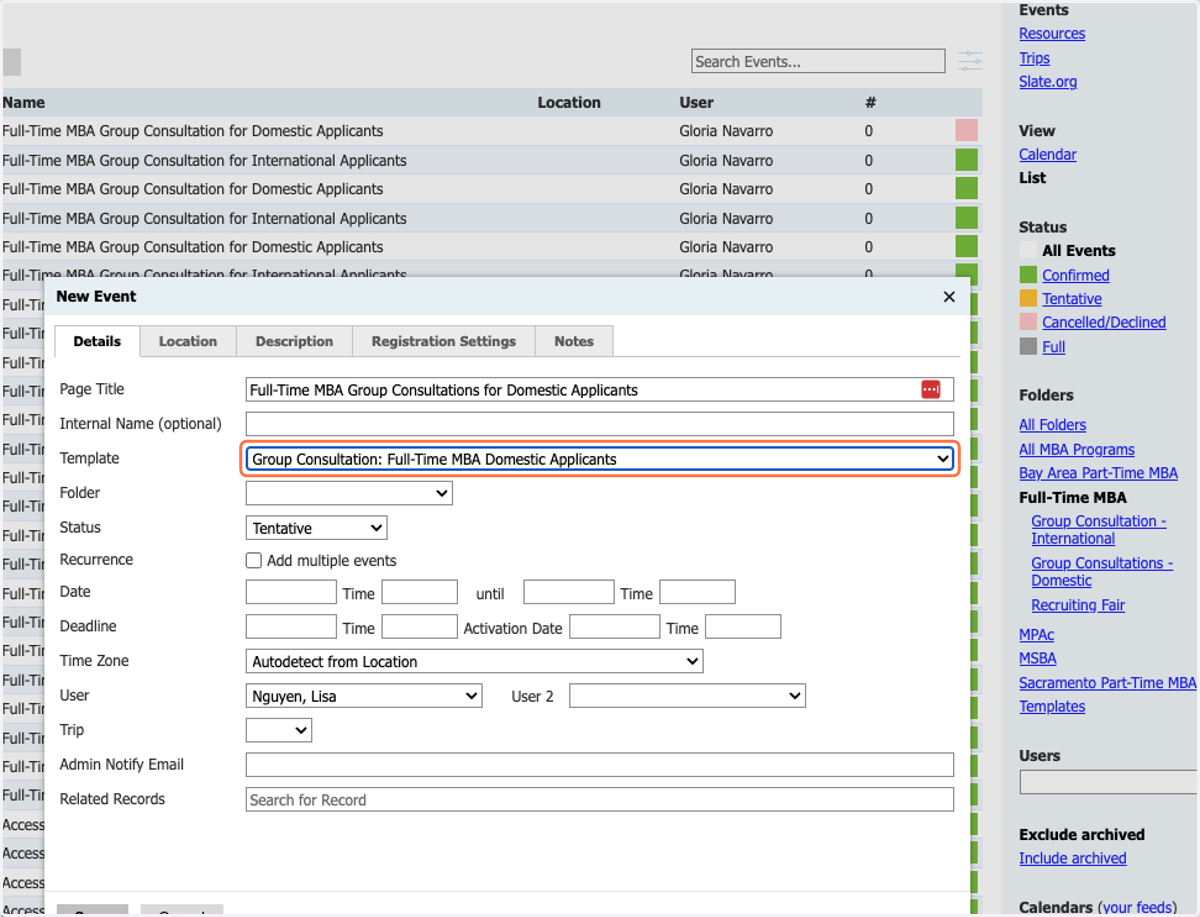
Task: Open the Sacramento Part-Time MBA folder
Action: 1107,683
